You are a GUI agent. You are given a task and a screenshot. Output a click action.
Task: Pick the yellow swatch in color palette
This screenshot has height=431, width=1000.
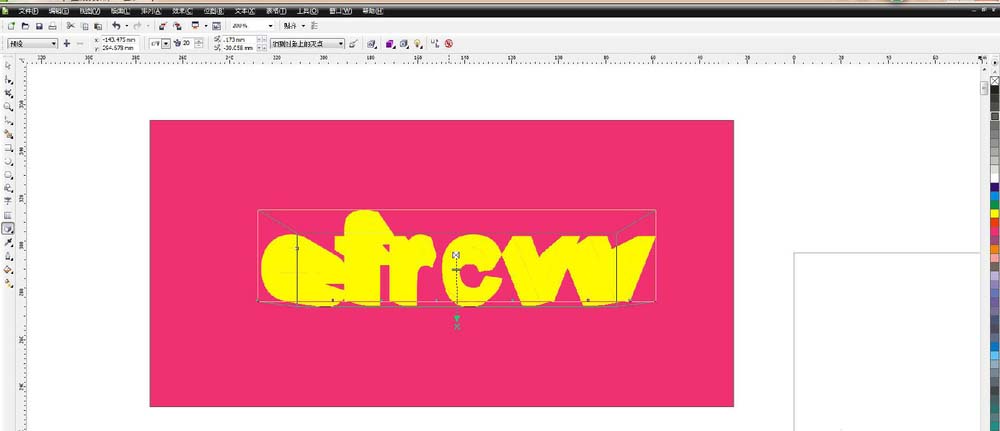994,213
